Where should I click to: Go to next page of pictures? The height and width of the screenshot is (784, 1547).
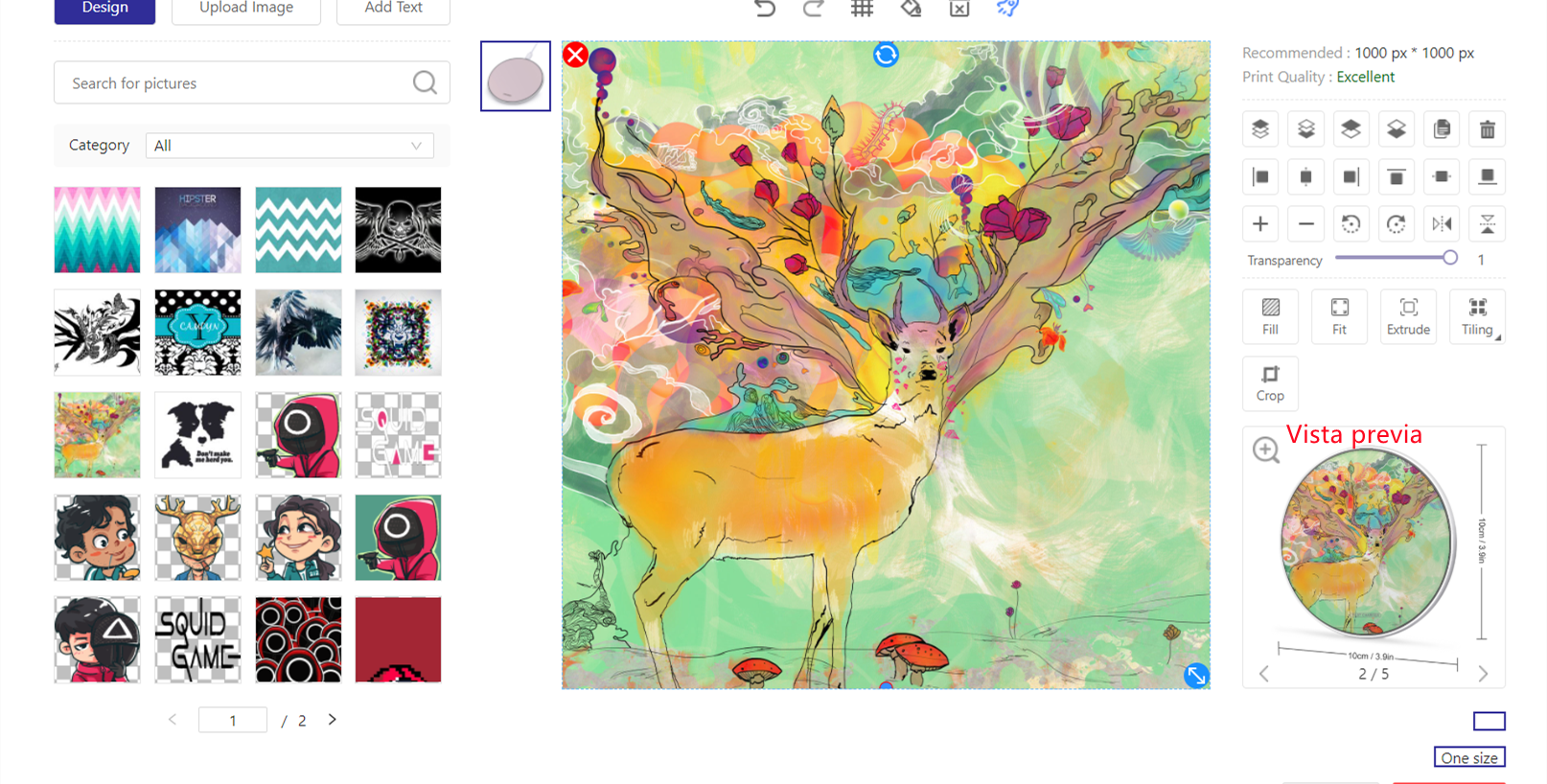pos(333,720)
